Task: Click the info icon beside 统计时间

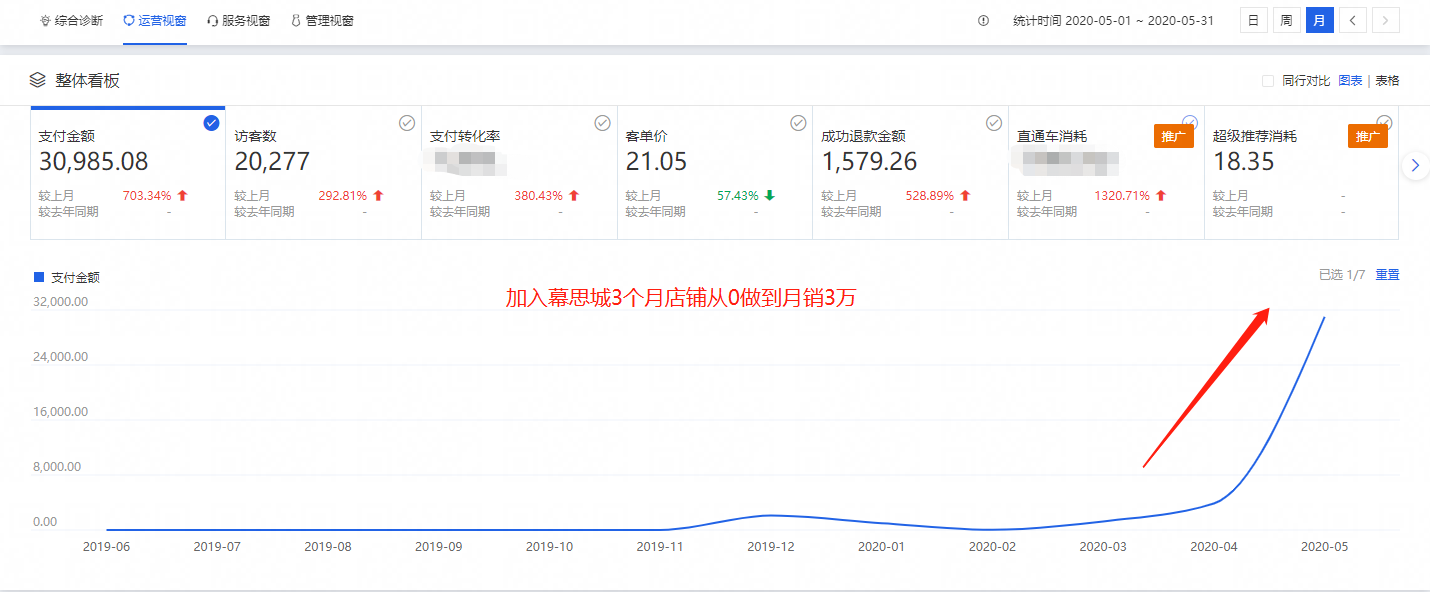Action: (x=983, y=20)
